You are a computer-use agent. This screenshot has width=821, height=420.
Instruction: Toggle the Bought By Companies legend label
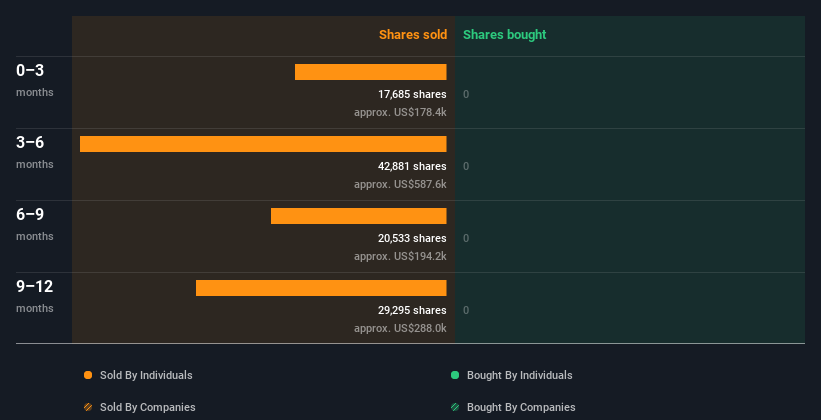[x=521, y=407]
